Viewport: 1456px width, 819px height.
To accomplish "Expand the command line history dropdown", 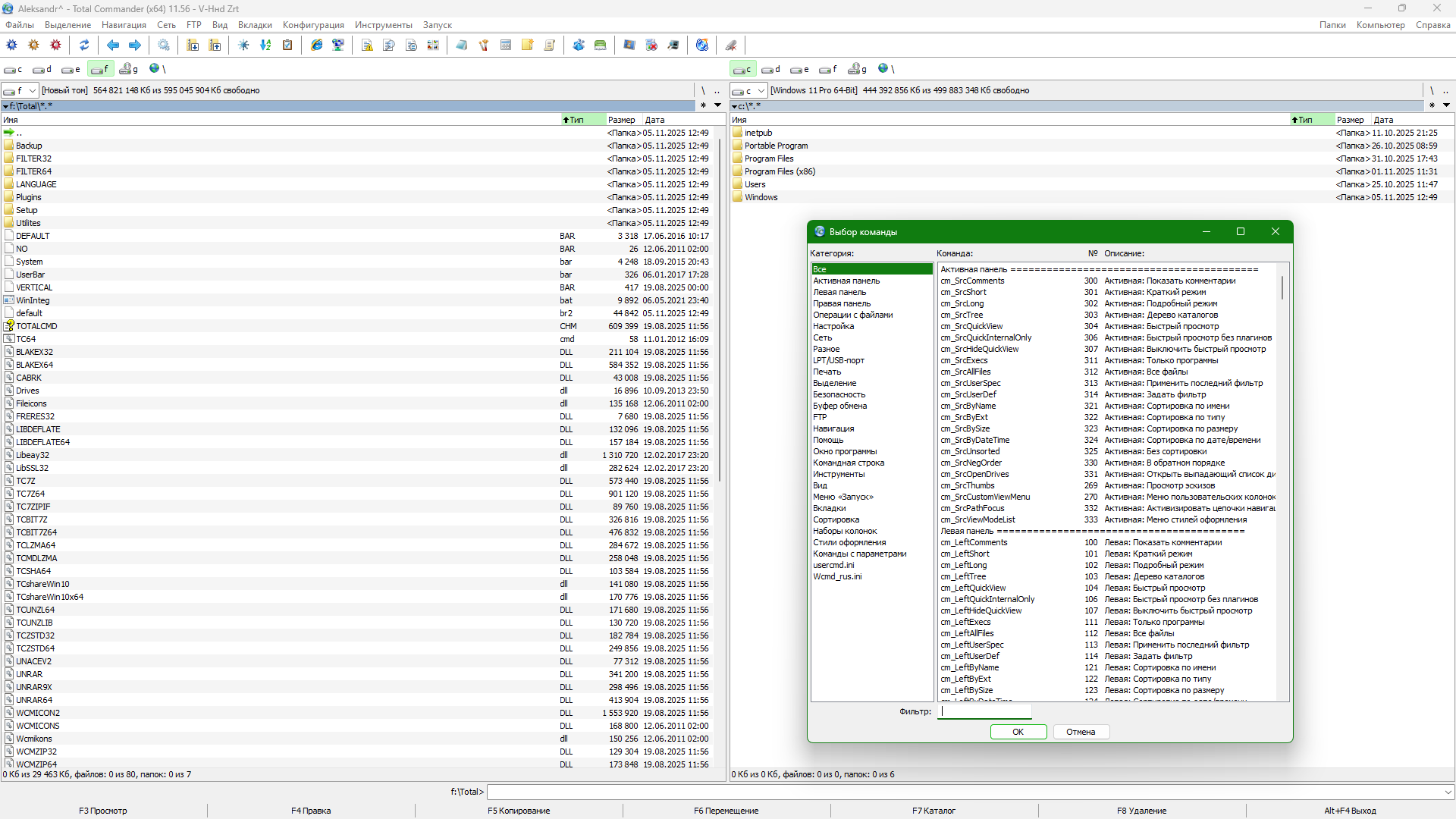I will click(x=1448, y=792).
